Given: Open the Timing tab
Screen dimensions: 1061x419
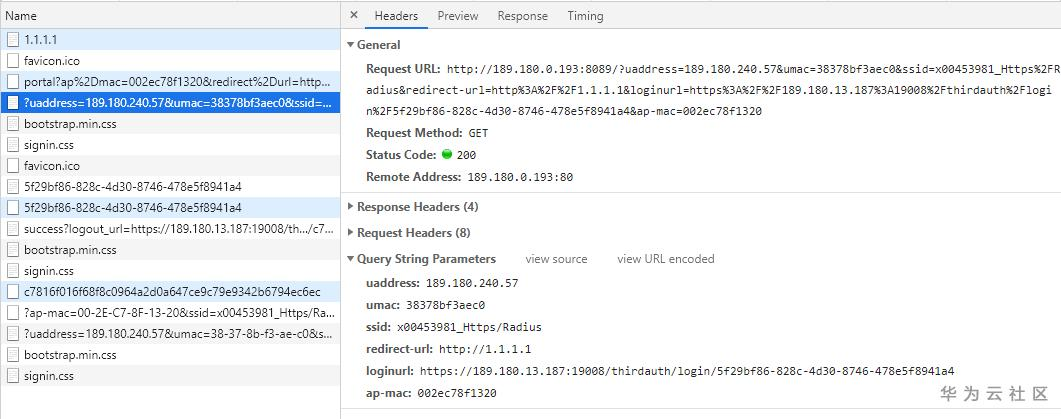Looking at the screenshot, I should pos(585,16).
